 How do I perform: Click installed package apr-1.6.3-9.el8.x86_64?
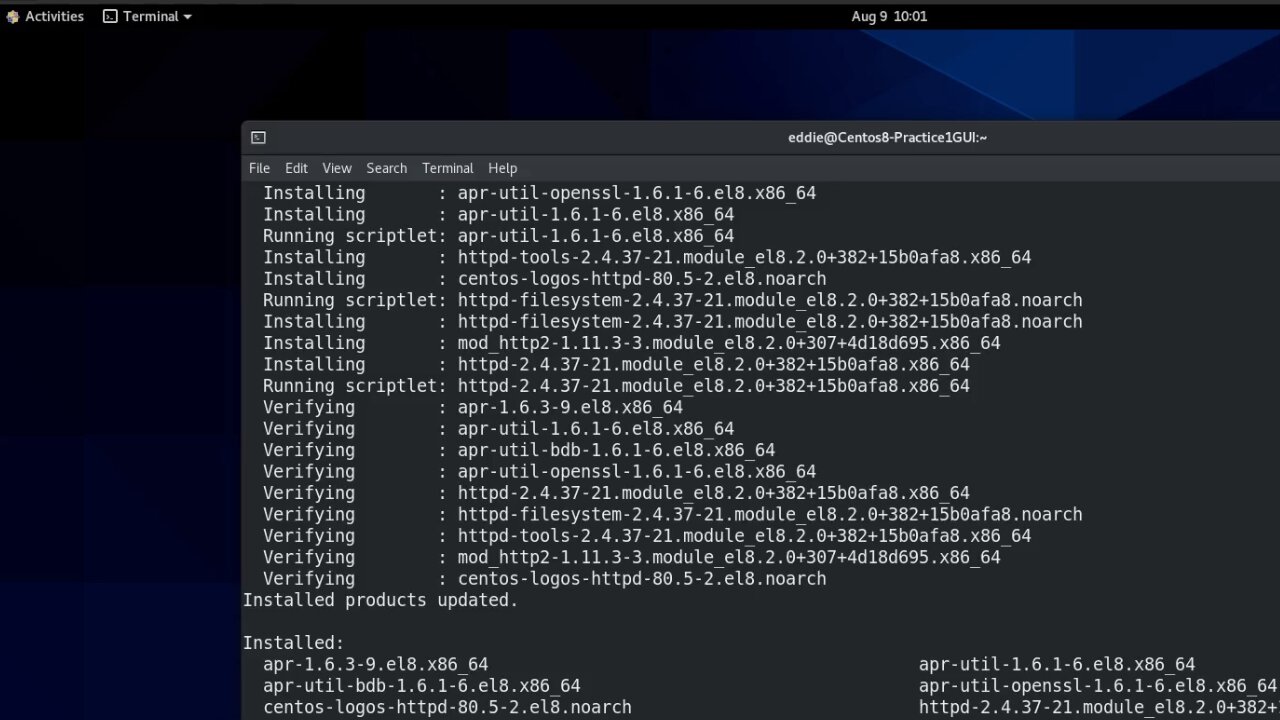[375, 665]
